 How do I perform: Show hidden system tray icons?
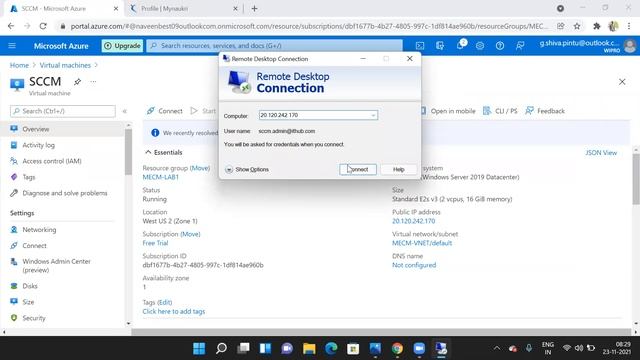(497, 348)
